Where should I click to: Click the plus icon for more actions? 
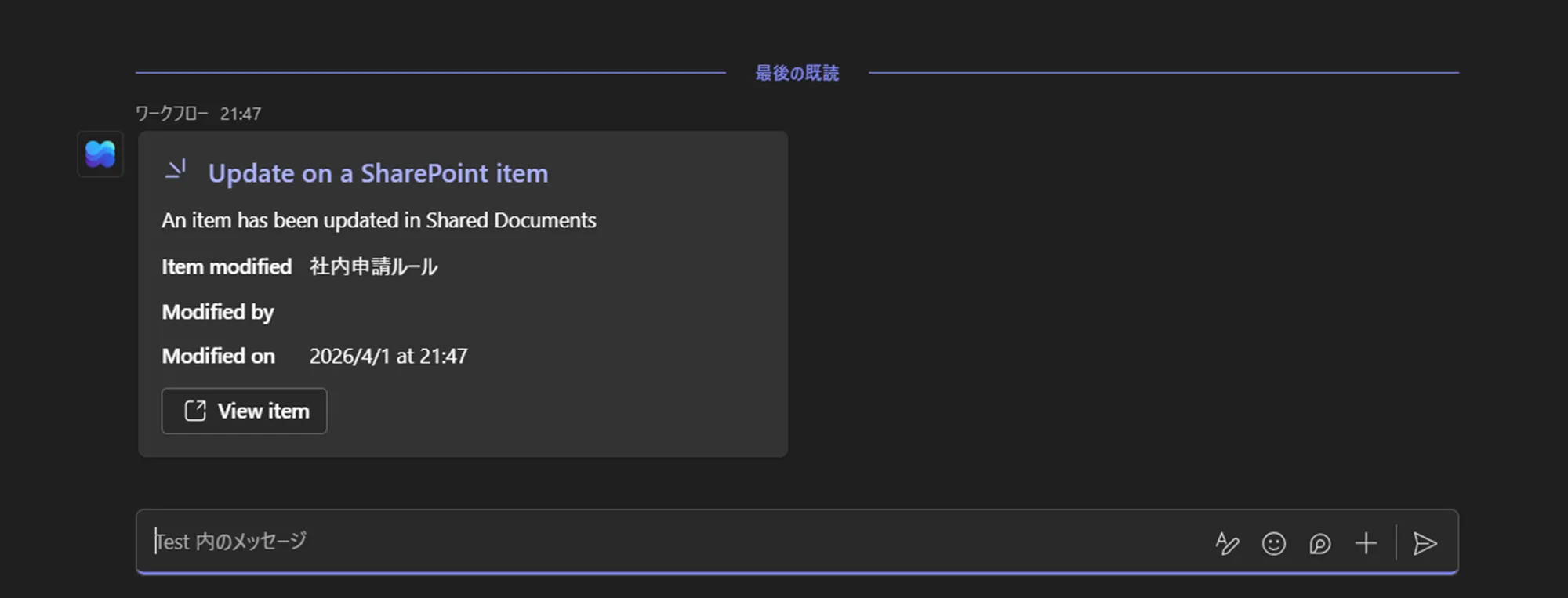[1366, 543]
